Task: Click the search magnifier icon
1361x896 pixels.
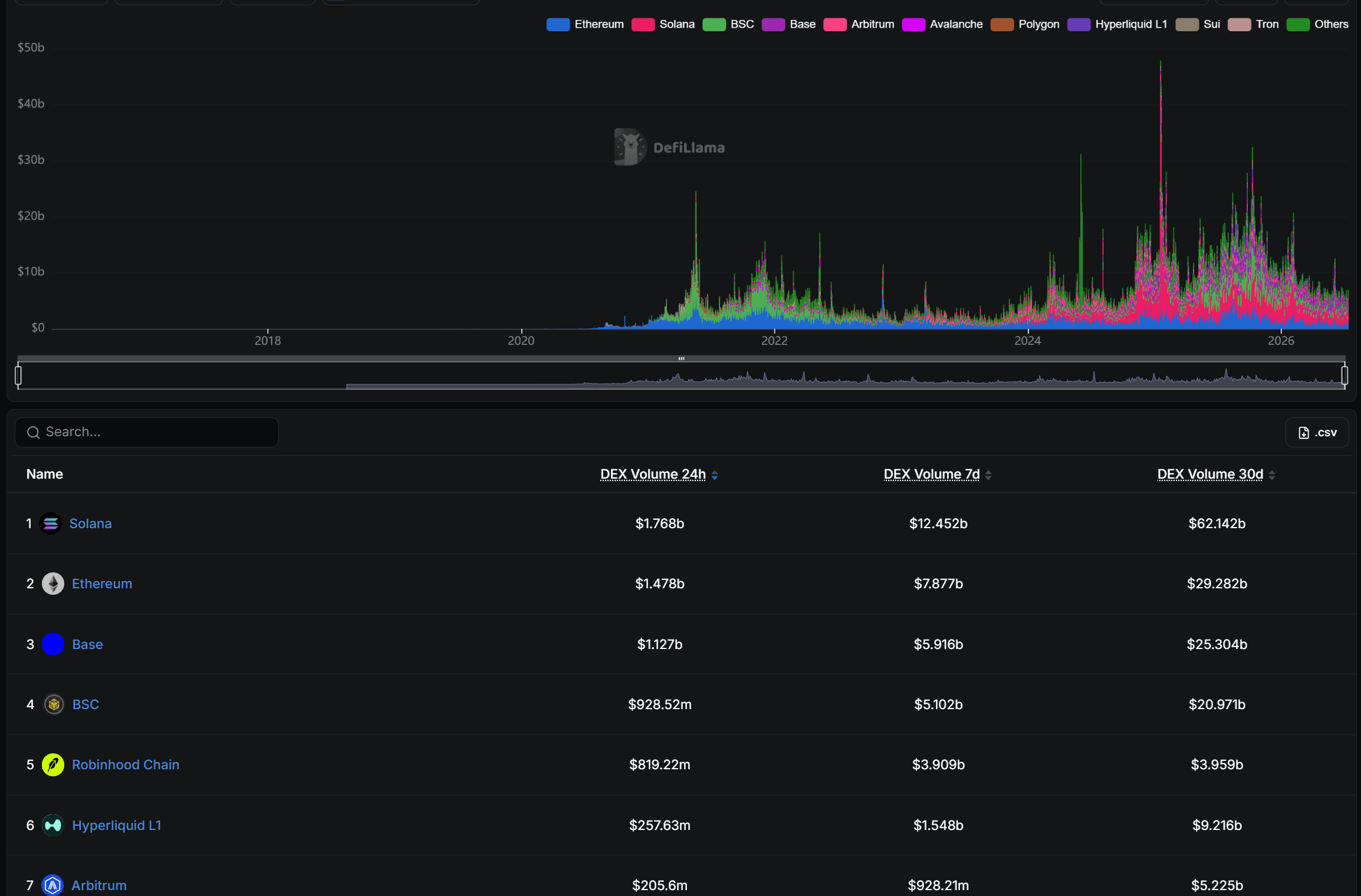Action: click(34, 433)
